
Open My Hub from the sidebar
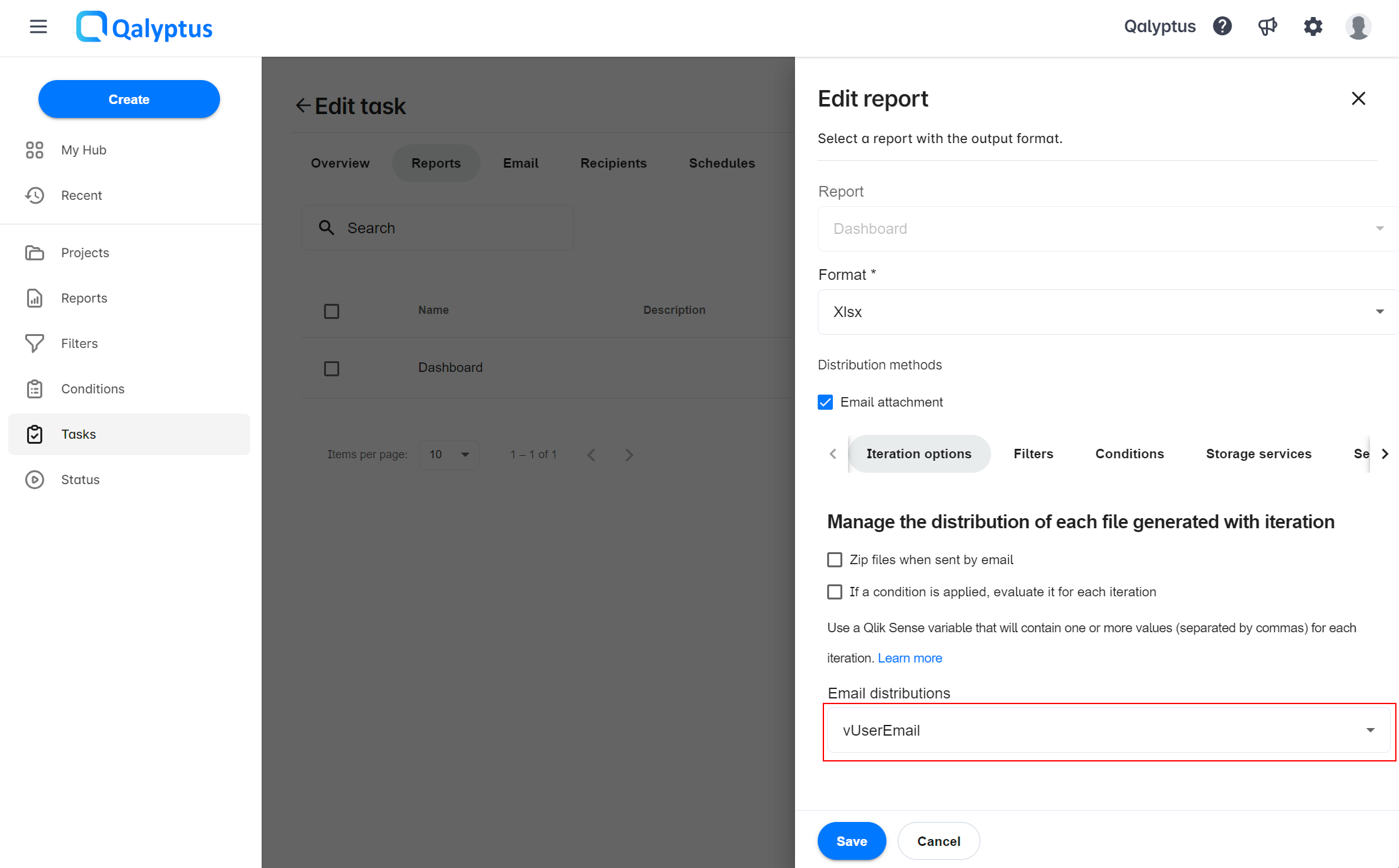(x=83, y=149)
